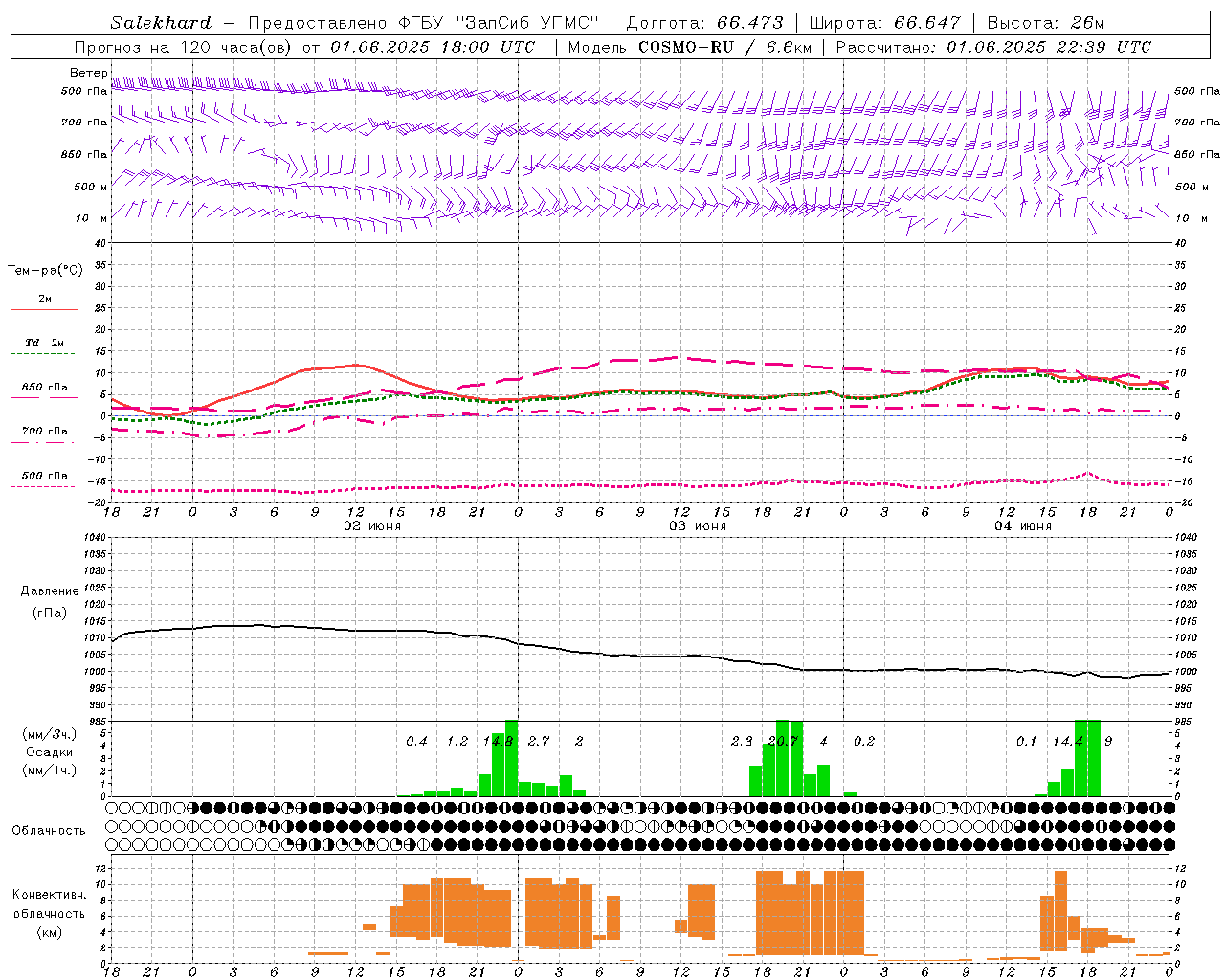Click the "2.3" precipitation total

(742, 741)
